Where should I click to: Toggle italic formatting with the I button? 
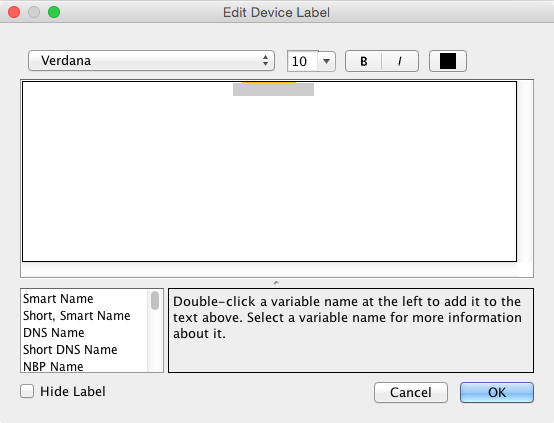click(x=400, y=61)
